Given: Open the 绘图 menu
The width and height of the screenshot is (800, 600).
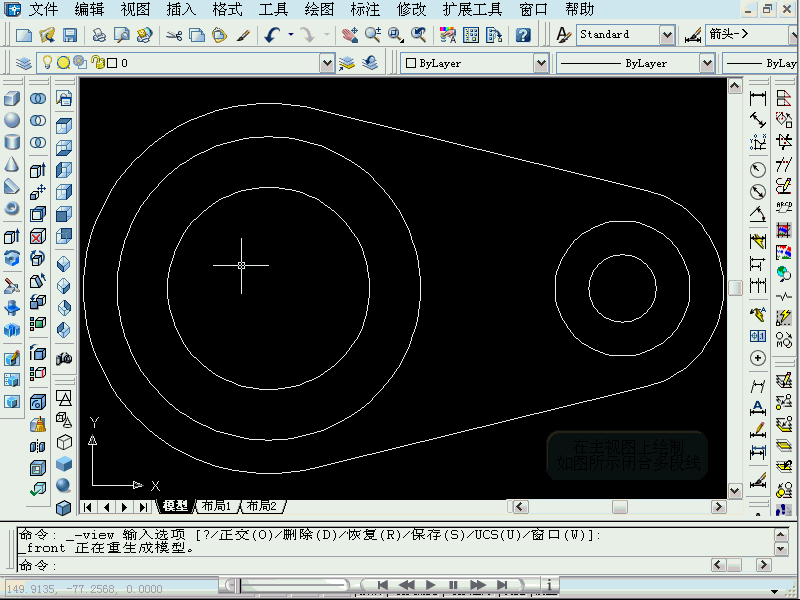Looking at the screenshot, I should tap(319, 10).
